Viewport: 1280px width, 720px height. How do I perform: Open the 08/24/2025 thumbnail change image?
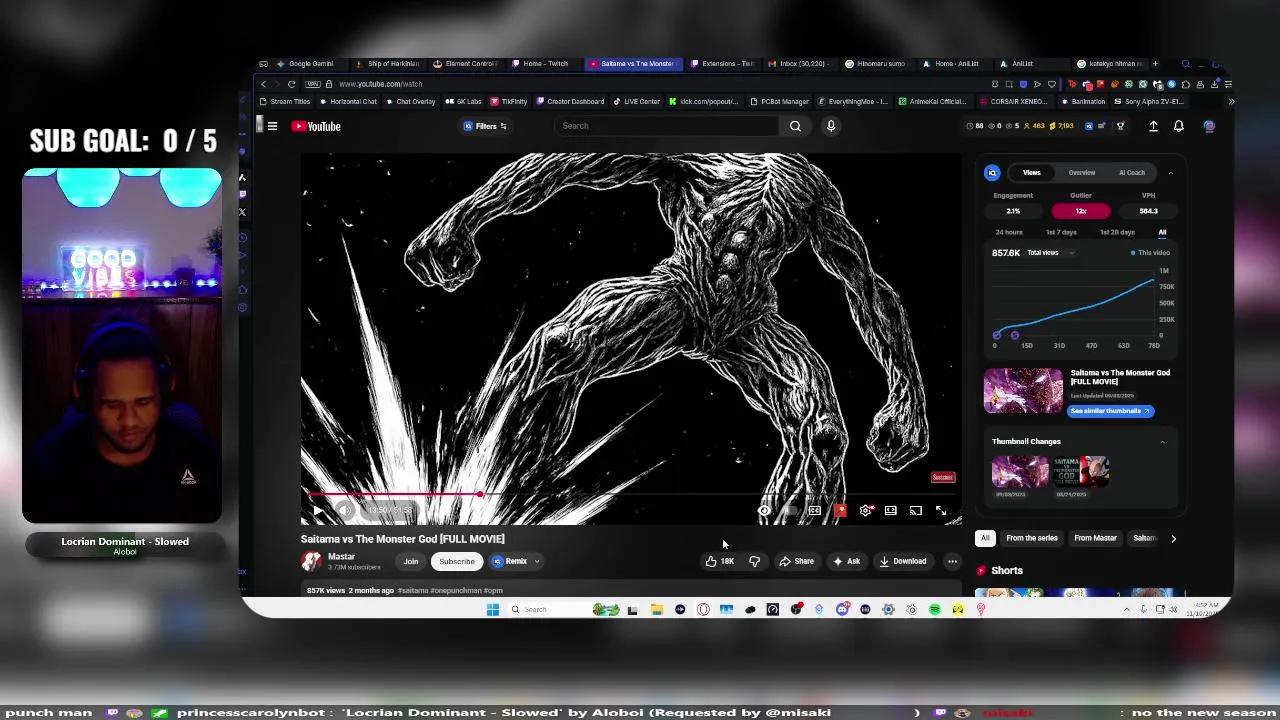1081,471
